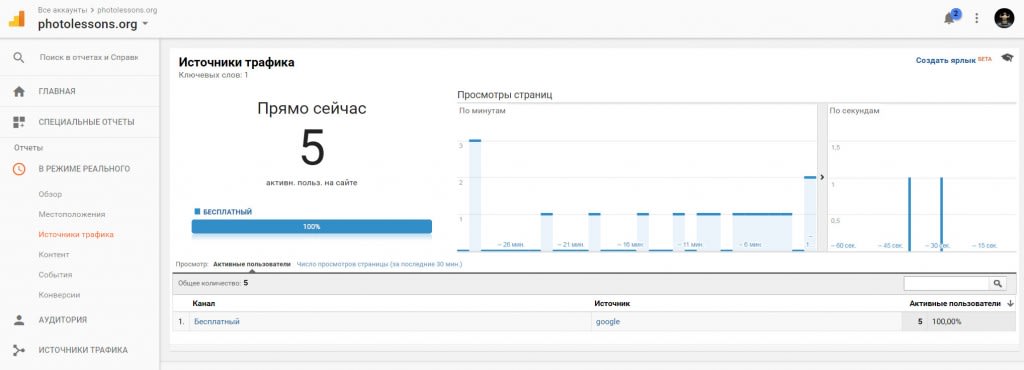1024x370 pixels.
Task: Click the sort arrow beside Активные пользователи
Action: point(1010,303)
